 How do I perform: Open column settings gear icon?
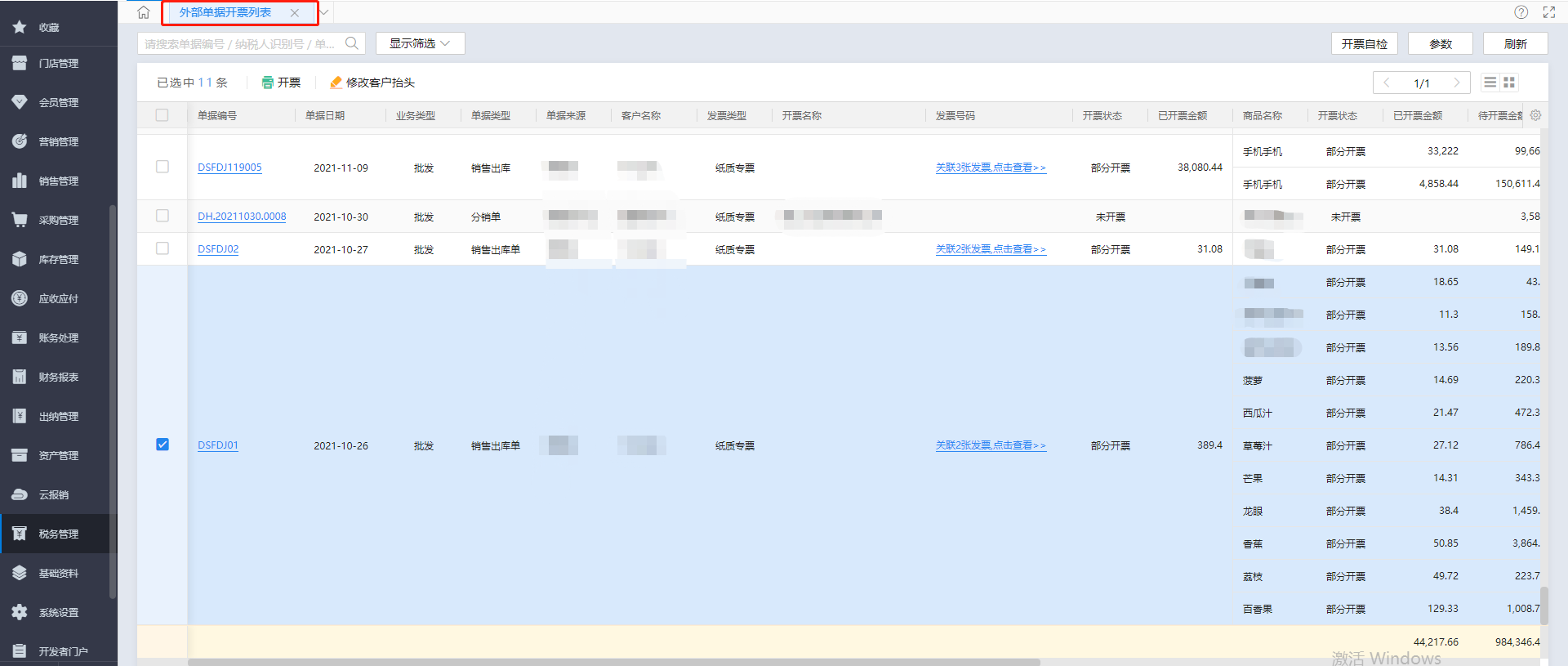coord(1535,115)
